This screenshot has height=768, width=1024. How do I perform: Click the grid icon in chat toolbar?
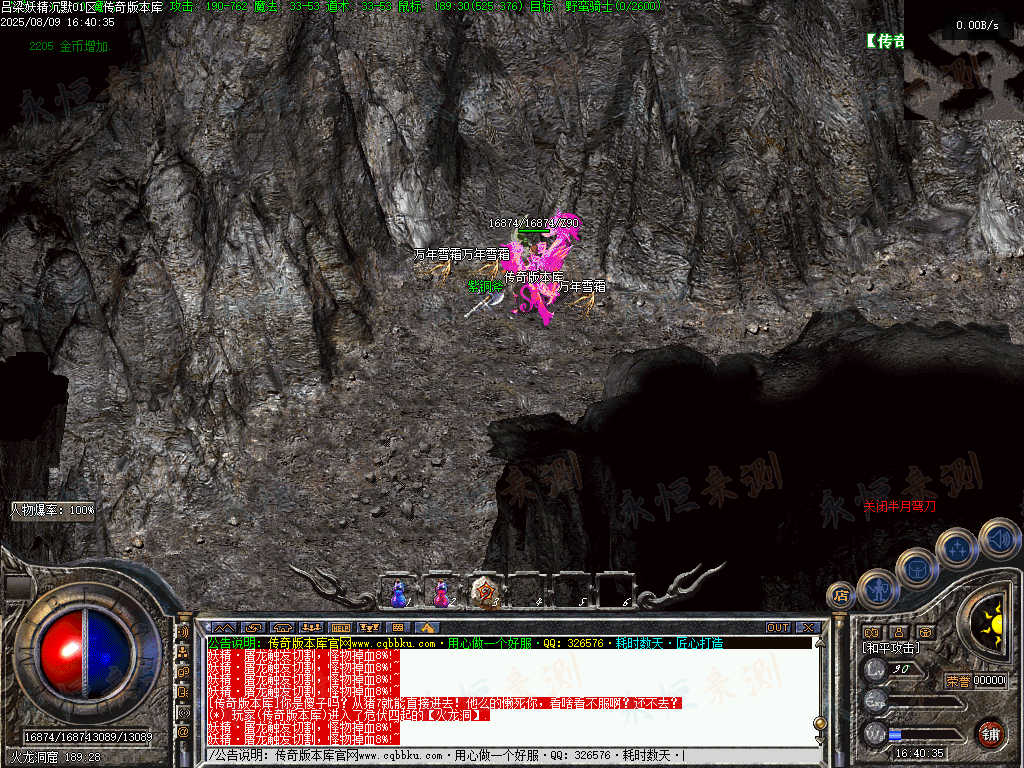398,628
